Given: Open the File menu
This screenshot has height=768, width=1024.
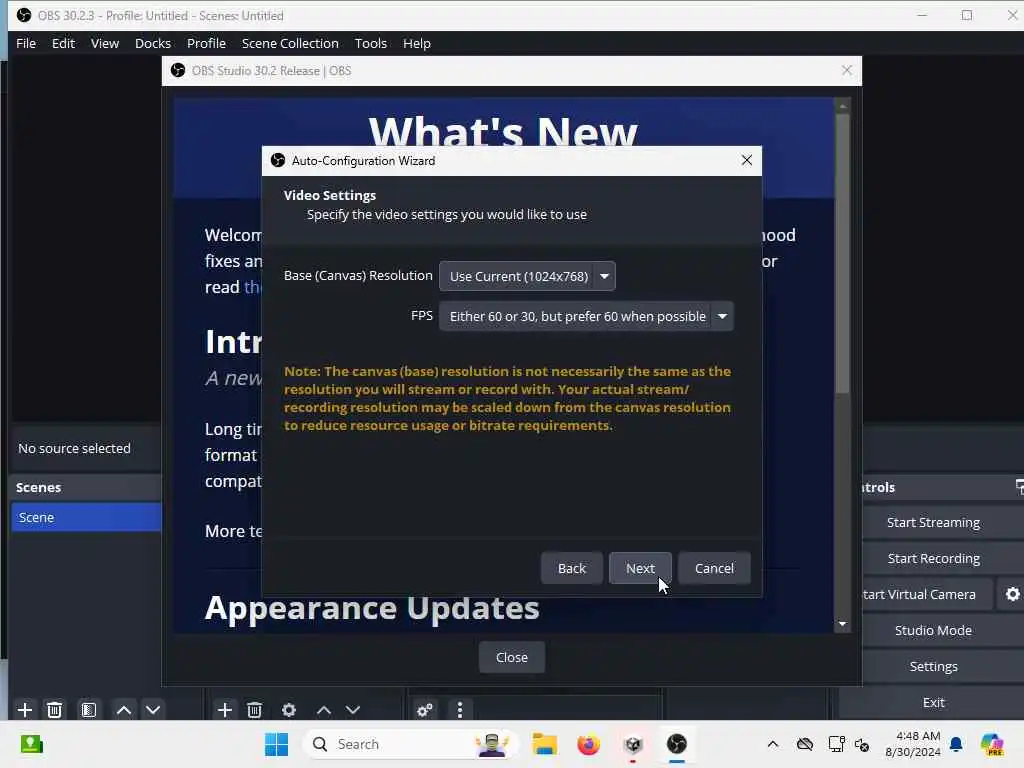Looking at the screenshot, I should 26,43.
